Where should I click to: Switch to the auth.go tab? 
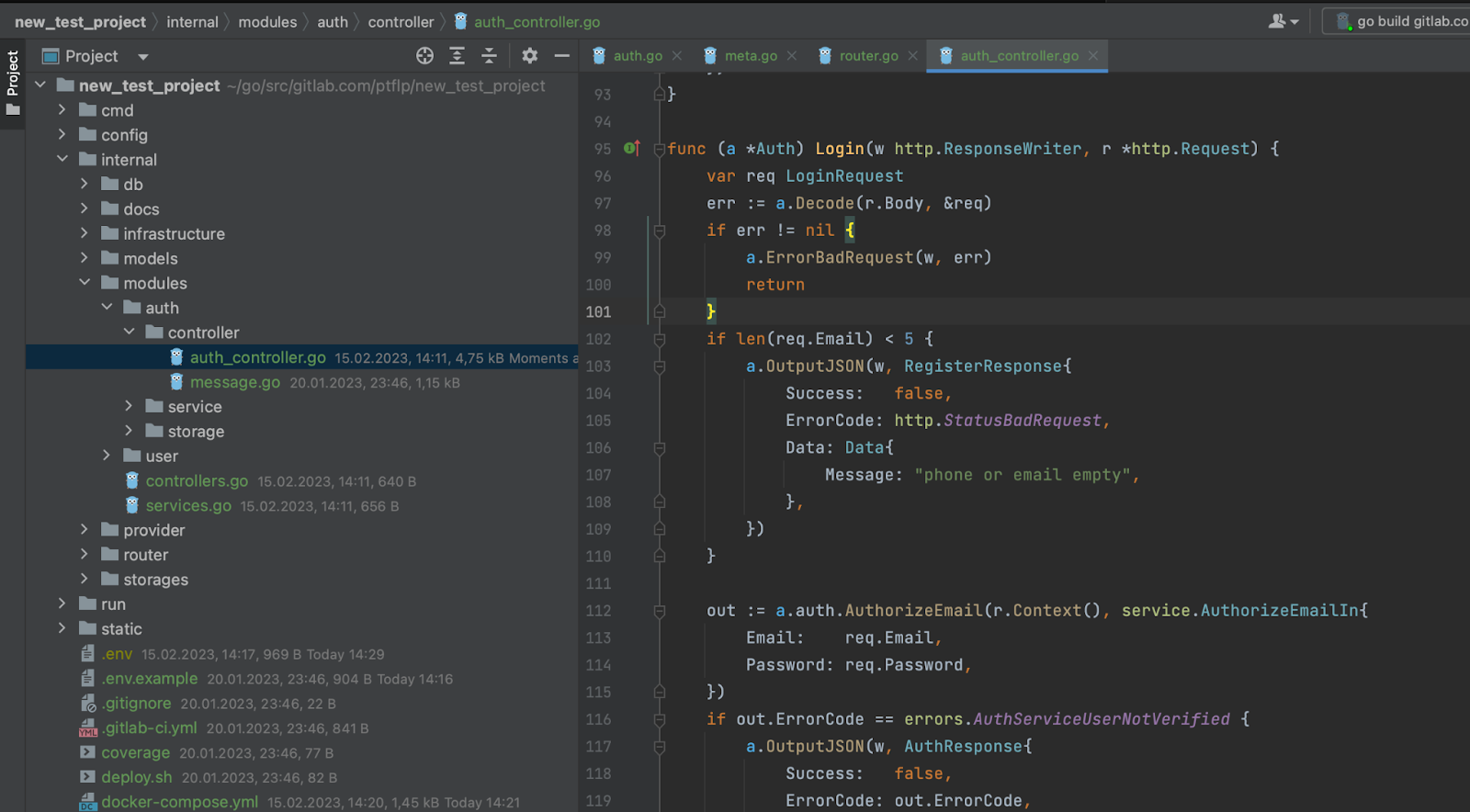[x=637, y=56]
